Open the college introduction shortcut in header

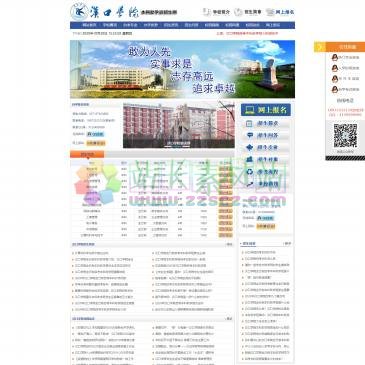tap(216, 12)
